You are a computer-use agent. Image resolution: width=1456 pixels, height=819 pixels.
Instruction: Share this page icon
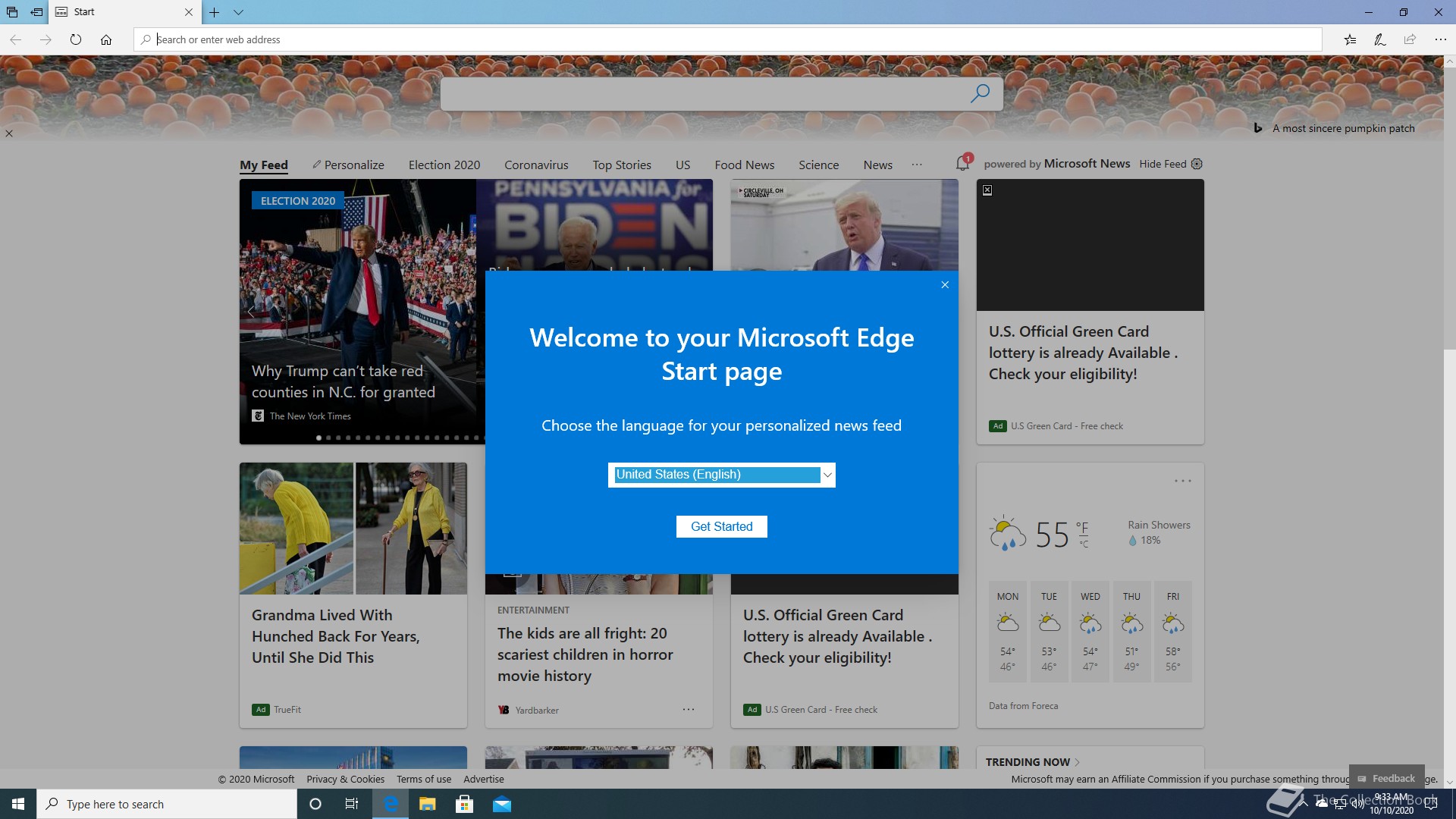tap(1410, 39)
